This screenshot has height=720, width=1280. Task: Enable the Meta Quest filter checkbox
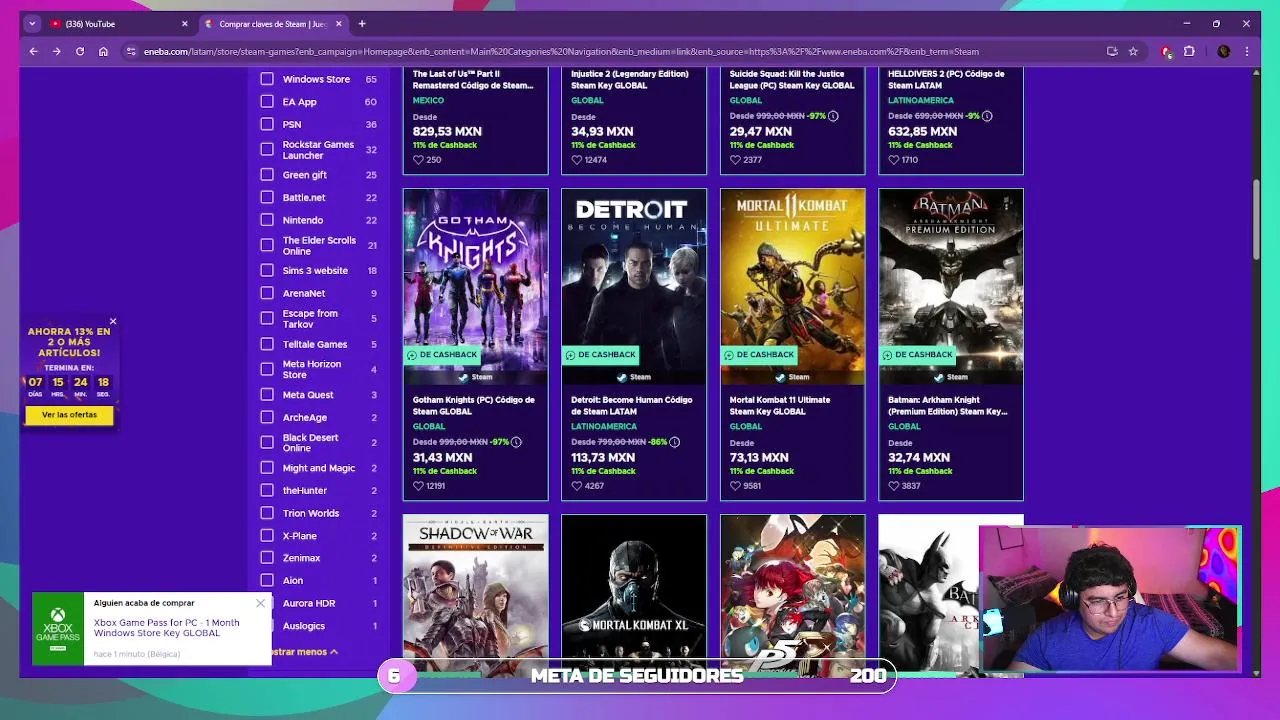tap(267, 394)
